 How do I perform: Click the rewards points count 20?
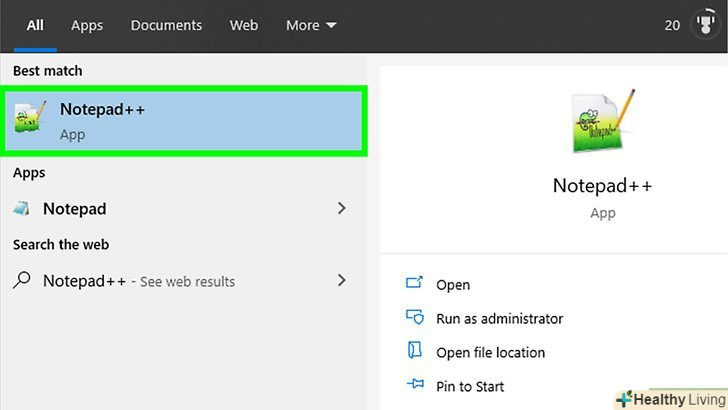coord(672,25)
